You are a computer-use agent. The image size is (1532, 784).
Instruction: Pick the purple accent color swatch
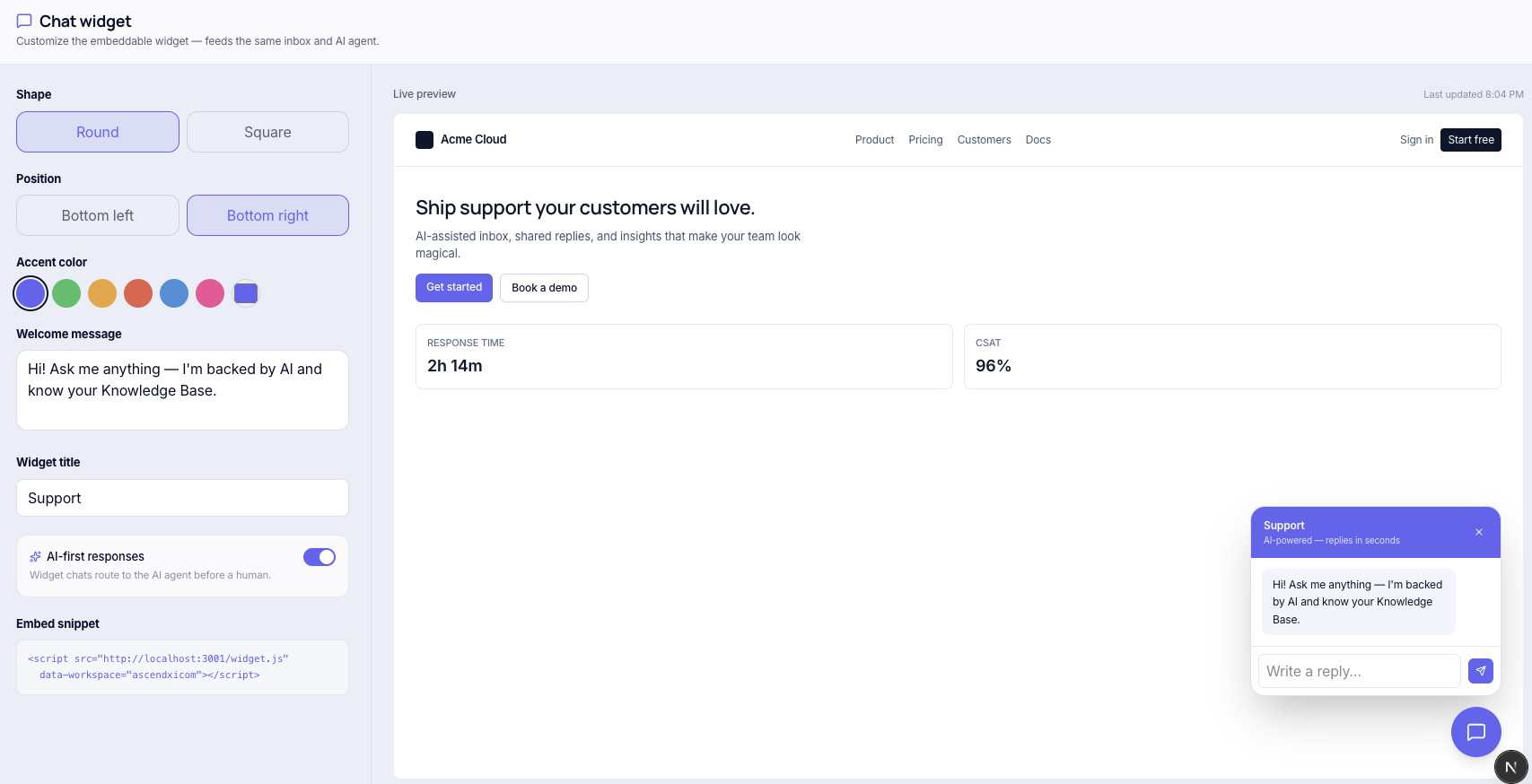(x=31, y=293)
